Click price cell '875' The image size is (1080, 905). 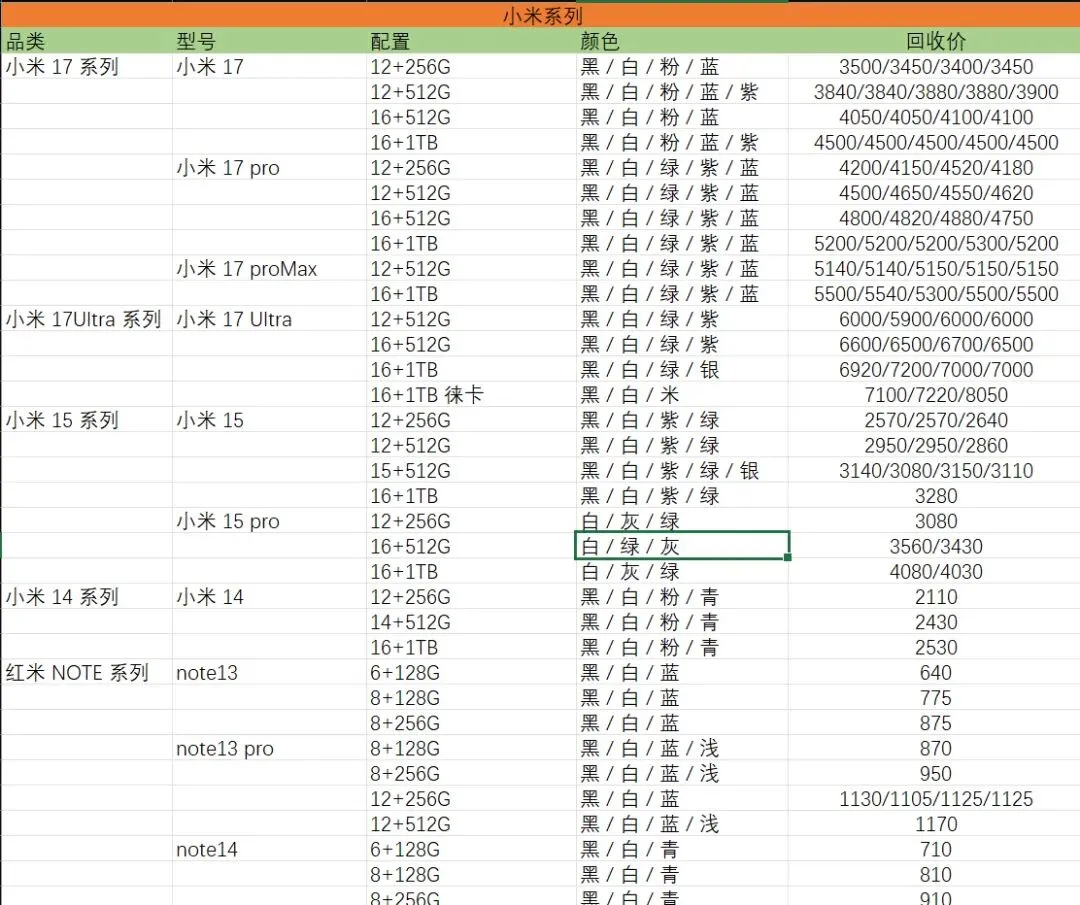click(935, 723)
